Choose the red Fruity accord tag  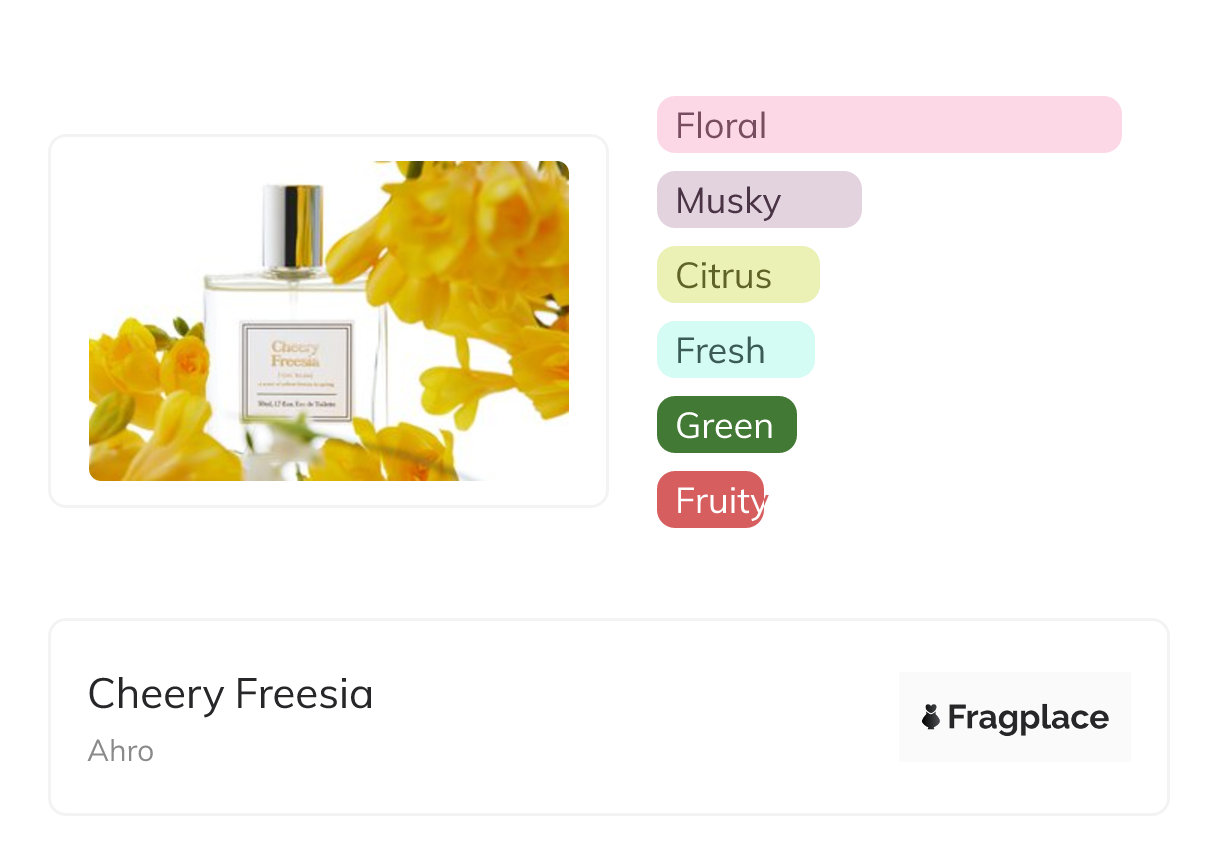pos(711,500)
